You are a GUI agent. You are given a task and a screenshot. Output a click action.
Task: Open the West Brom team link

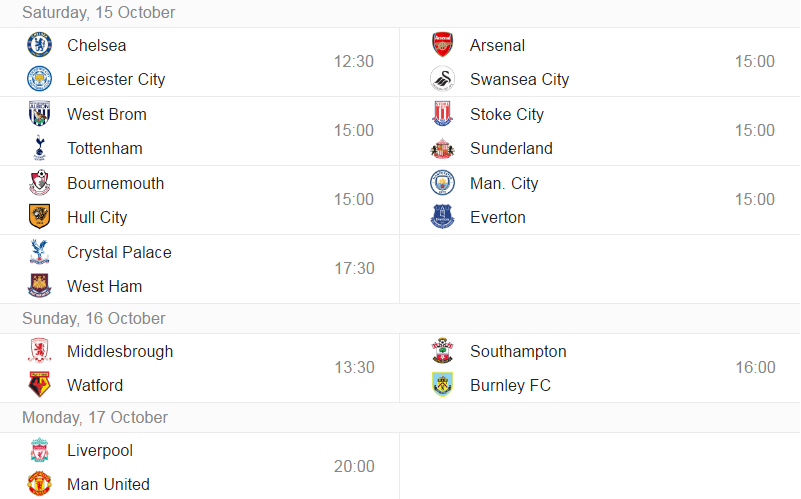pyautogui.click(x=107, y=114)
